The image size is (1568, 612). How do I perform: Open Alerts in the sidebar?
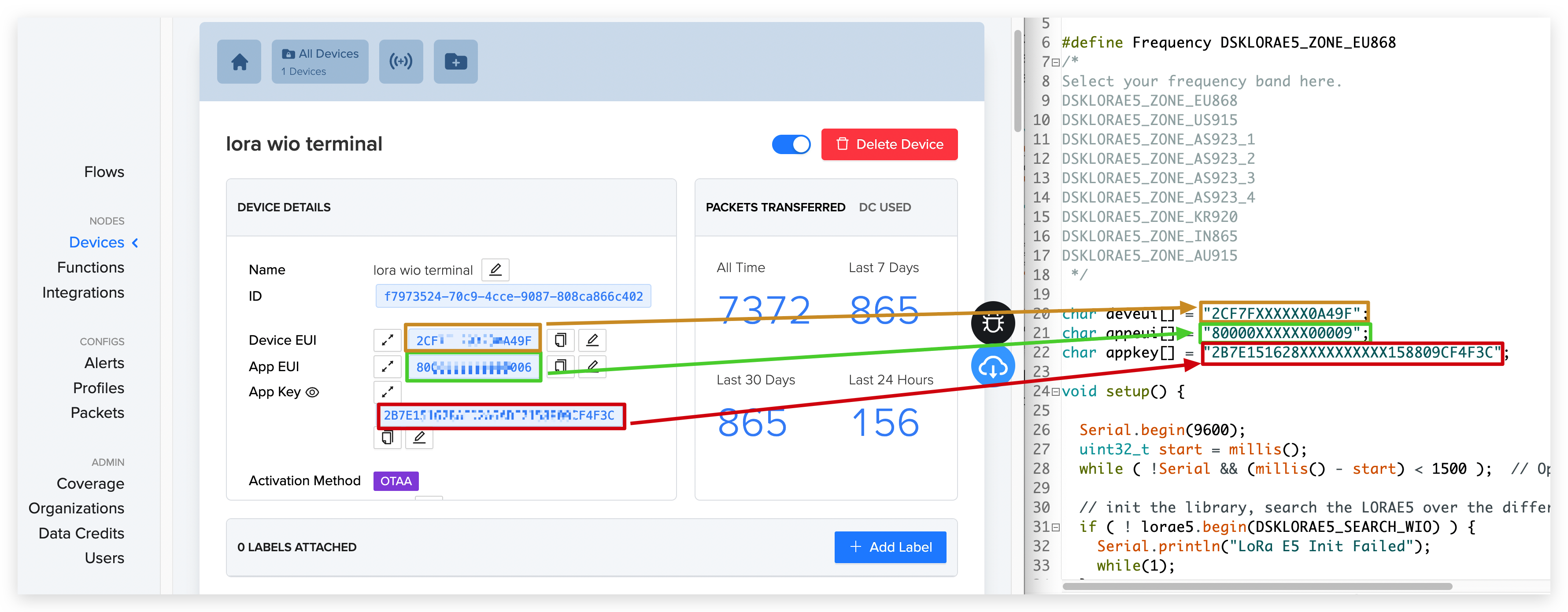104,363
